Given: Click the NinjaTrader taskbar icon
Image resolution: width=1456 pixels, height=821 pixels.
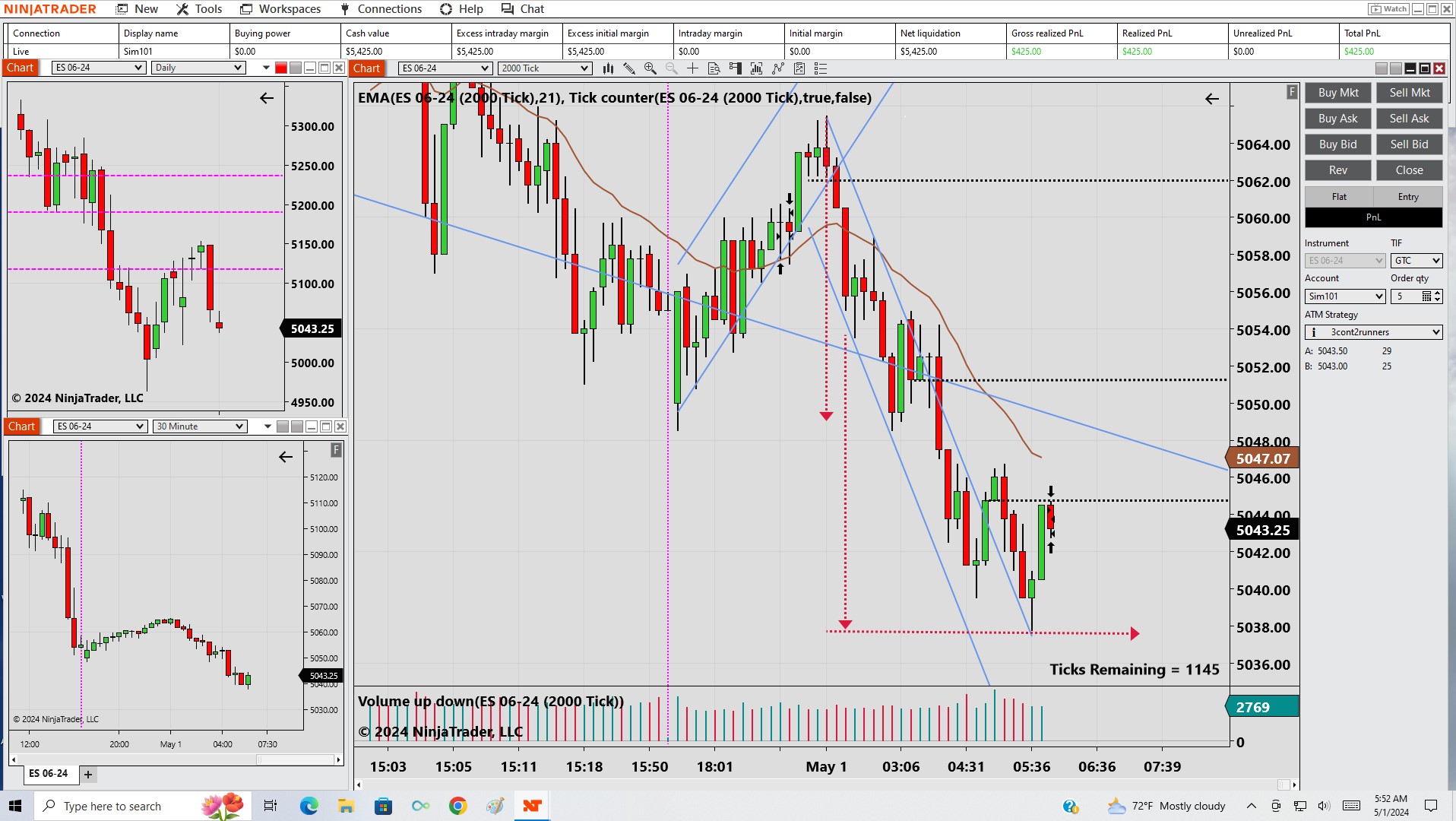Looking at the screenshot, I should point(532,806).
